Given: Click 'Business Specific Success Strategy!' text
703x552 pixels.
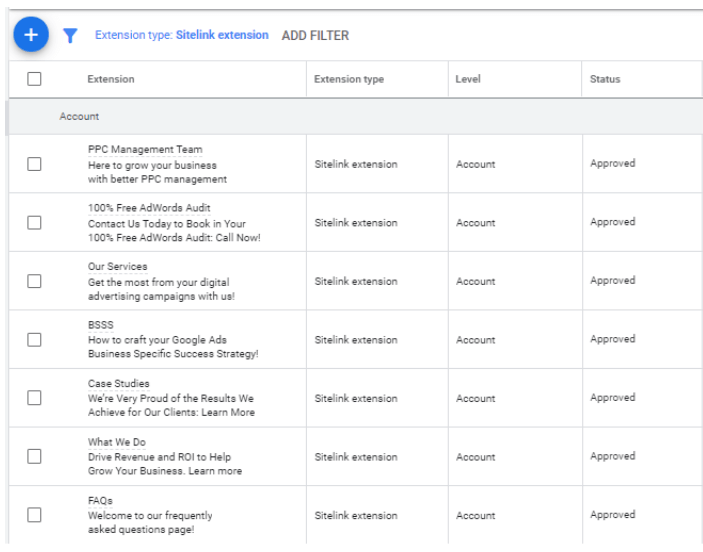Looking at the screenshot, I should pyautogui.click(x=173, y=354).
